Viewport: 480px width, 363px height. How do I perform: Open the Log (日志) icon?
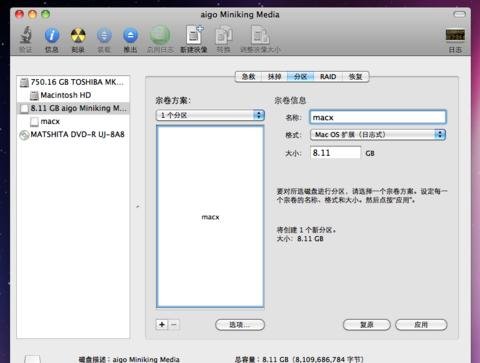(x=455, y=35)
